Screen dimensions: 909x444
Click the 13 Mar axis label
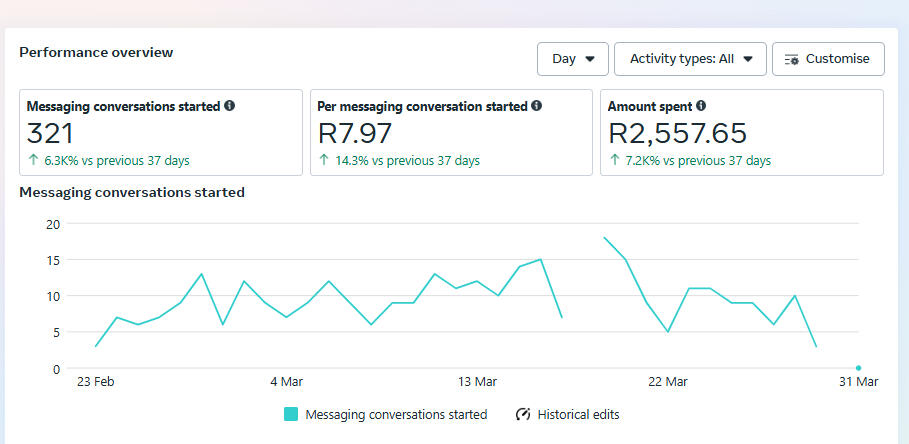click(x=477, y=382)
